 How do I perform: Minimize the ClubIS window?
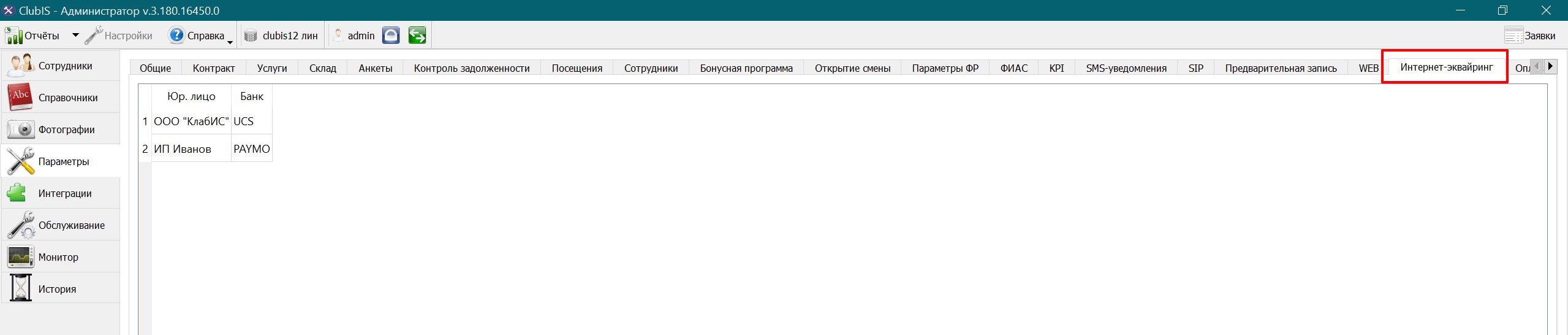pos(1461,10)
